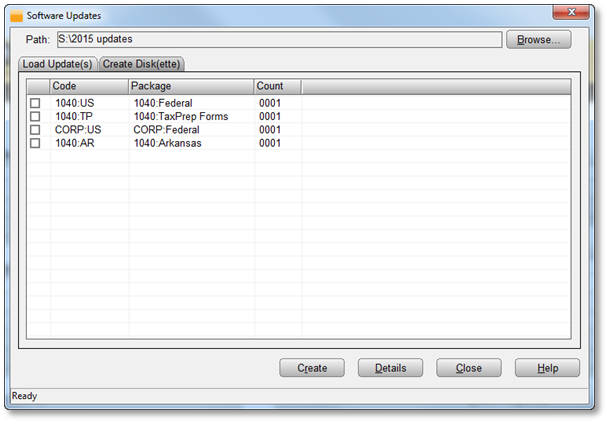Enable the 1040:TP TaxPrep Forms checkbox
Image resolution: width=608 pixels, height=423 pixels.
[35, 117]
